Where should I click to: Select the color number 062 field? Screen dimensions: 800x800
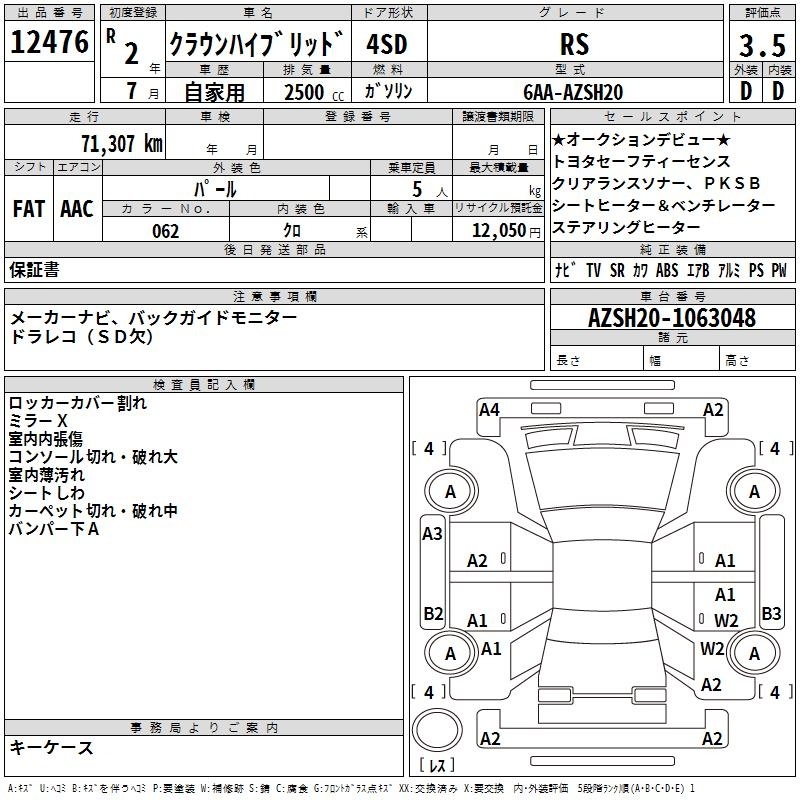[x=166, y=231]
